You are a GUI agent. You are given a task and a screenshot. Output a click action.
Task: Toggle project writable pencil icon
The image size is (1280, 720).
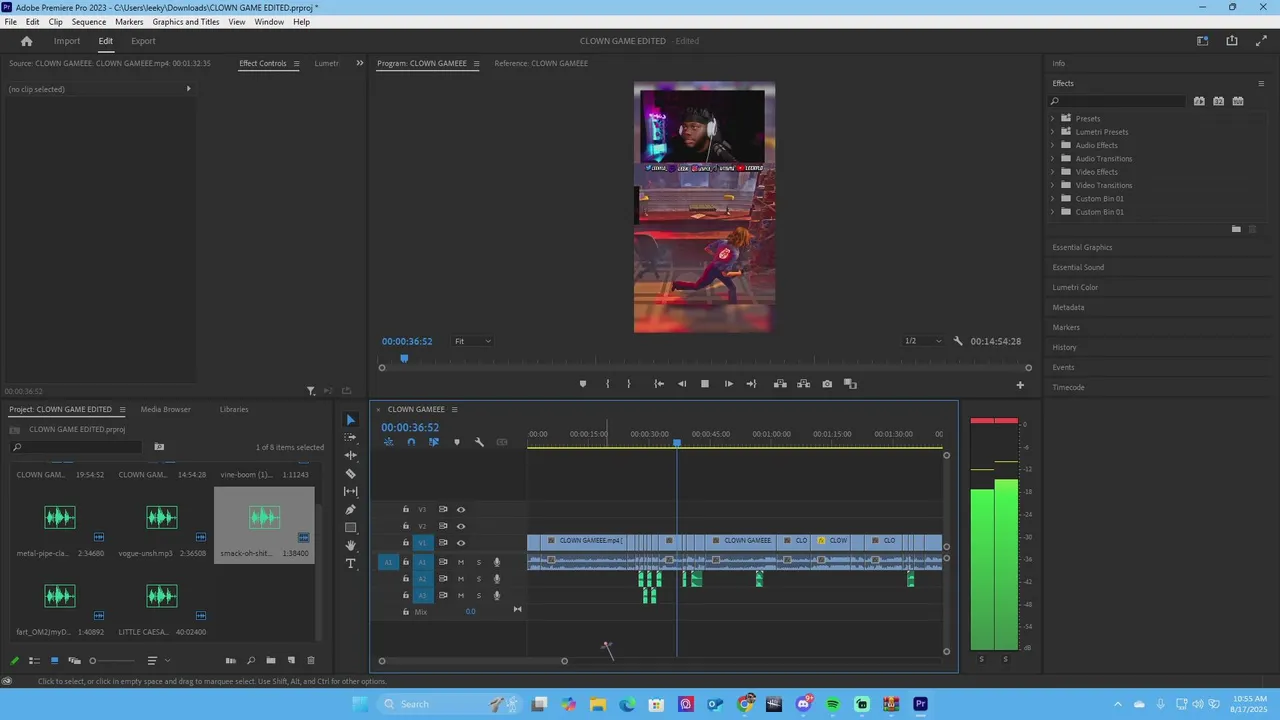point(14,661)
